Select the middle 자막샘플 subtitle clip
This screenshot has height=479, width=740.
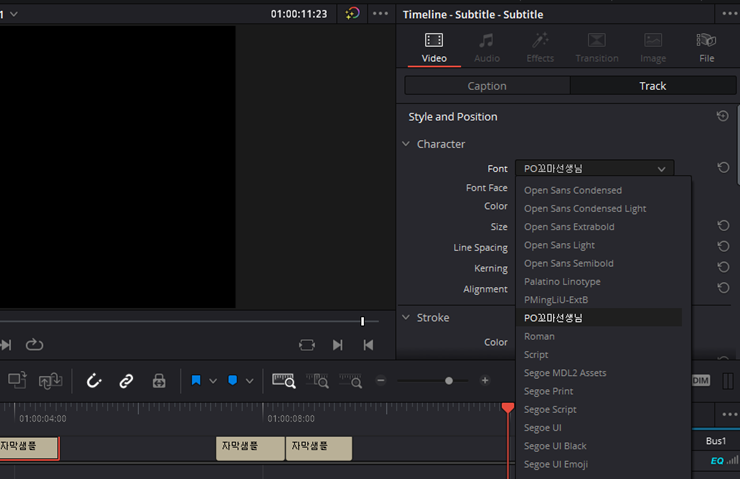pos(250,448)
